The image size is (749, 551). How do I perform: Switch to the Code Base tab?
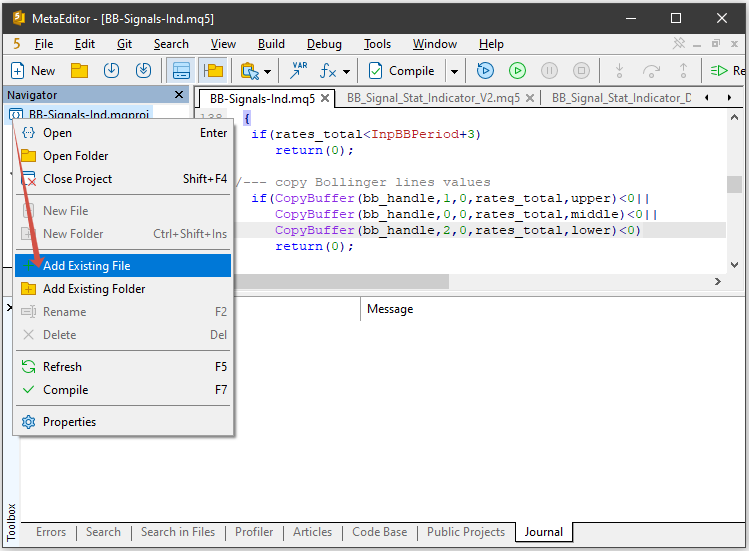click(380, 532)
